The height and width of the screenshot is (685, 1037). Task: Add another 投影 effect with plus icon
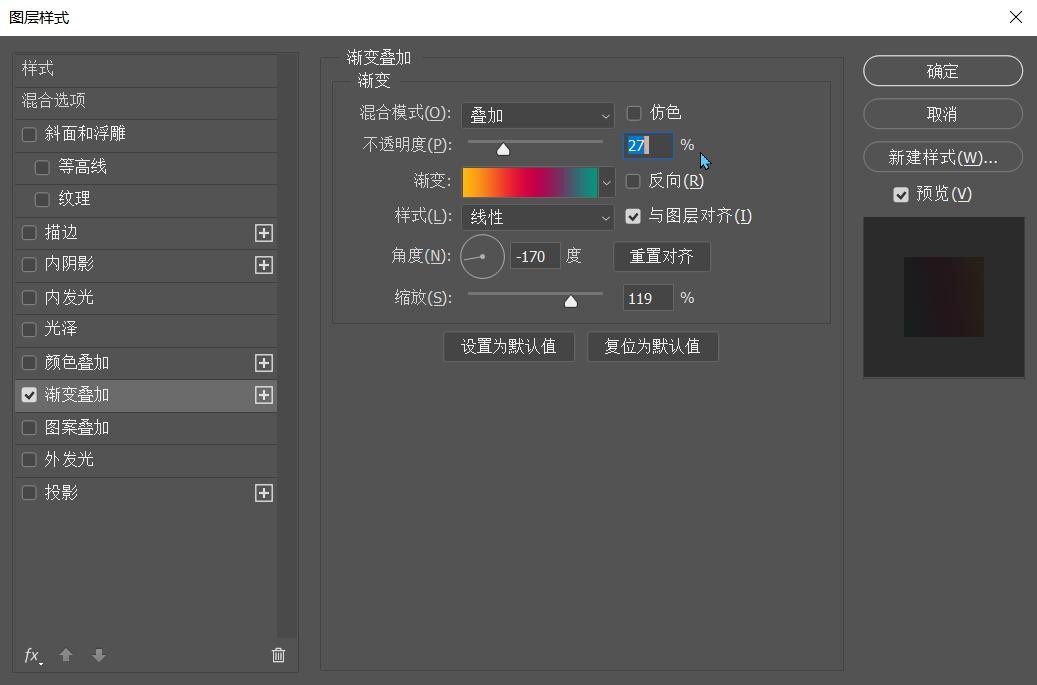[x=263, y=493]
